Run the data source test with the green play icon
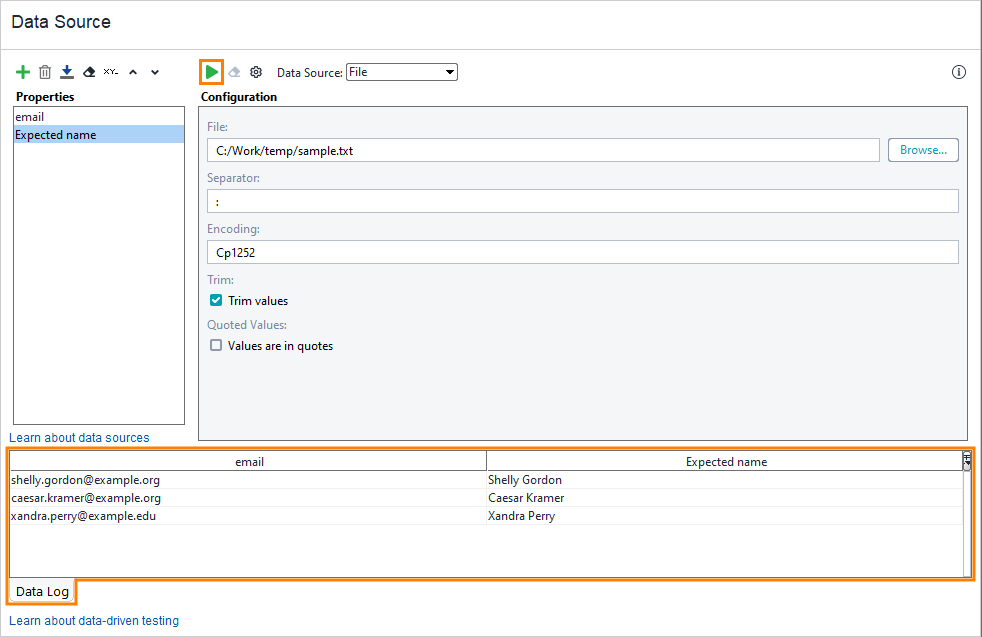This screenshot has height=637, width=982. 210,71
